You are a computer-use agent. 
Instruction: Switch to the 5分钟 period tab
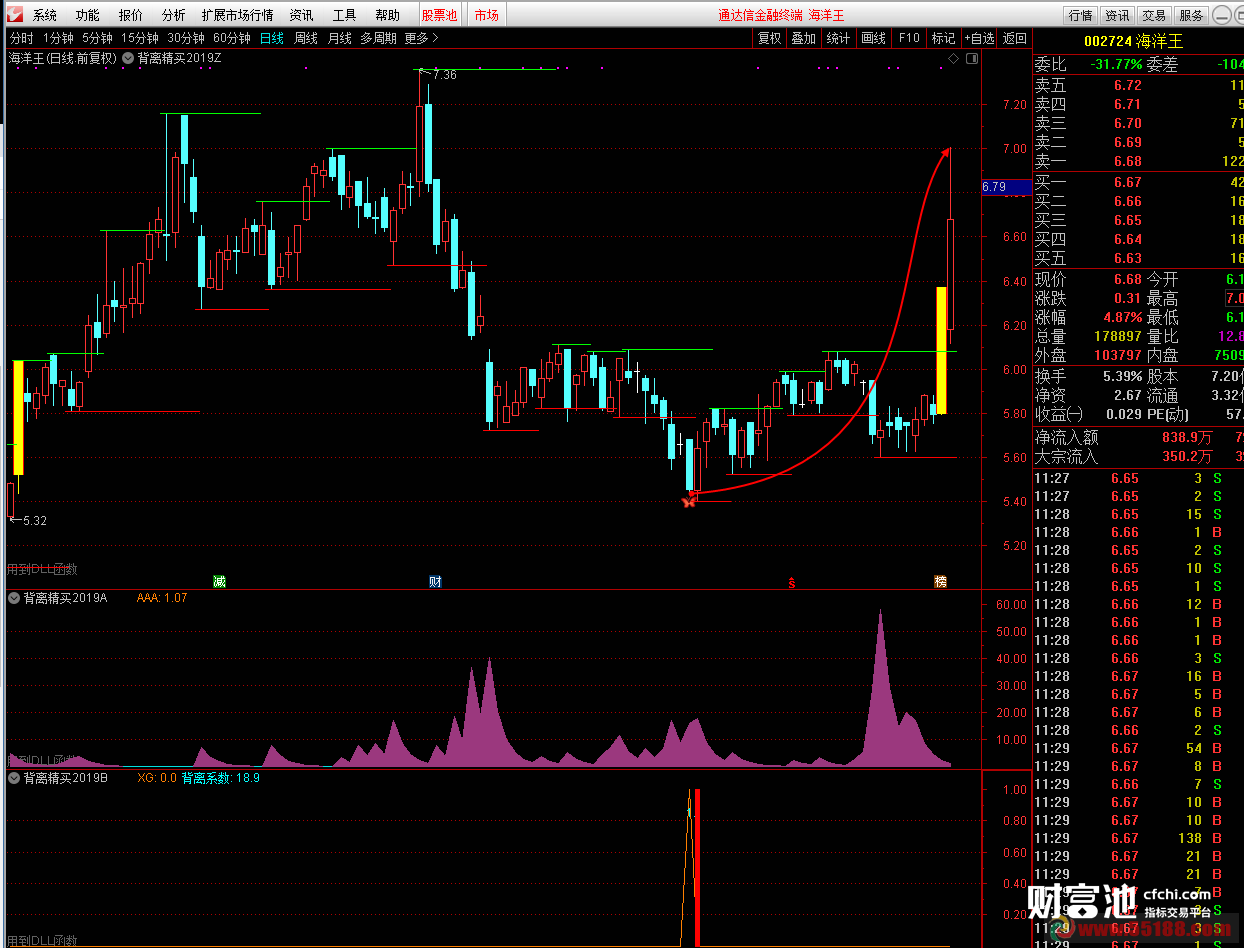point(97,38)
